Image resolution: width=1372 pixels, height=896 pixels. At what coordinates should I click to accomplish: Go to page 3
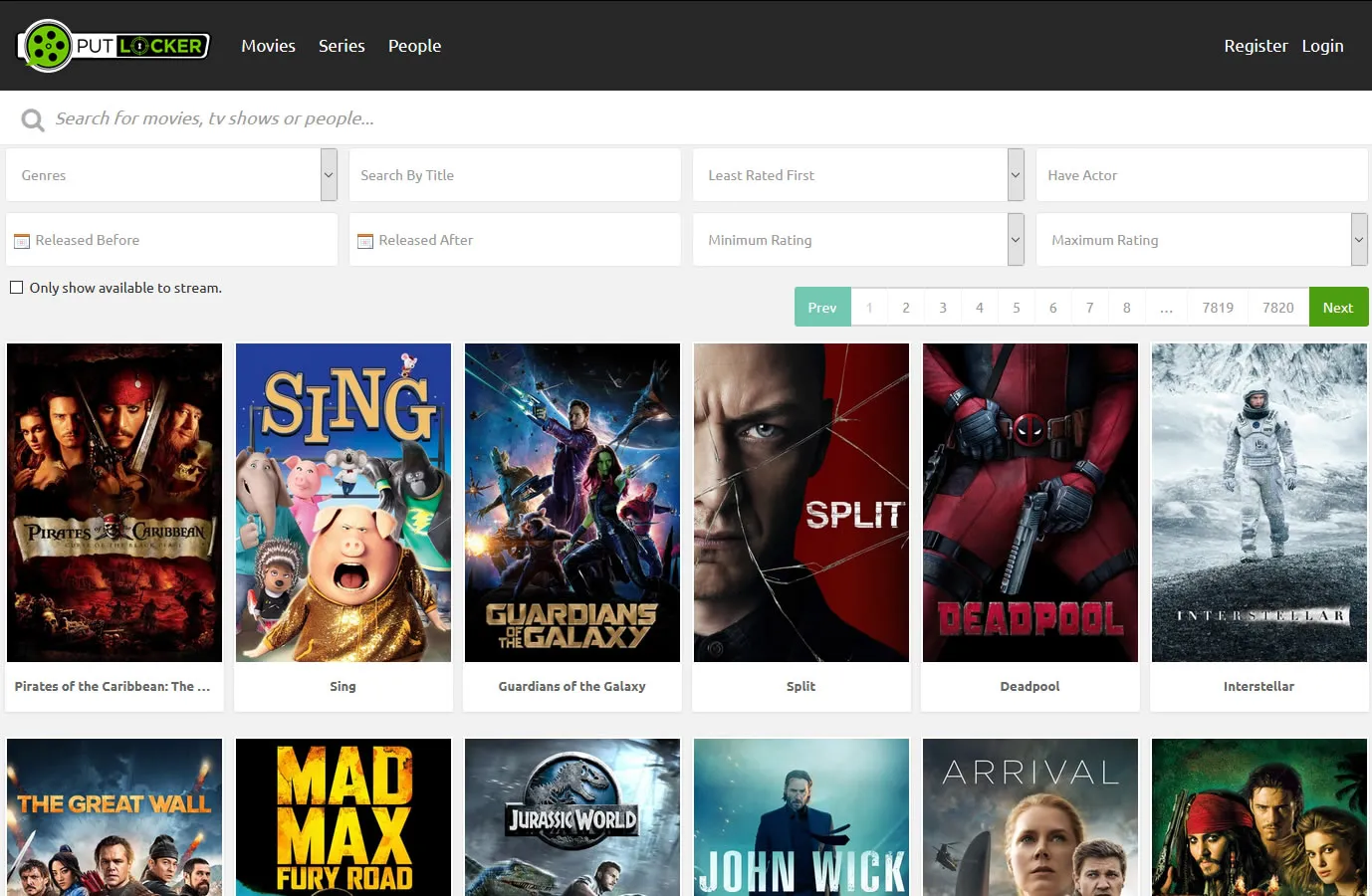pos(943,307)
